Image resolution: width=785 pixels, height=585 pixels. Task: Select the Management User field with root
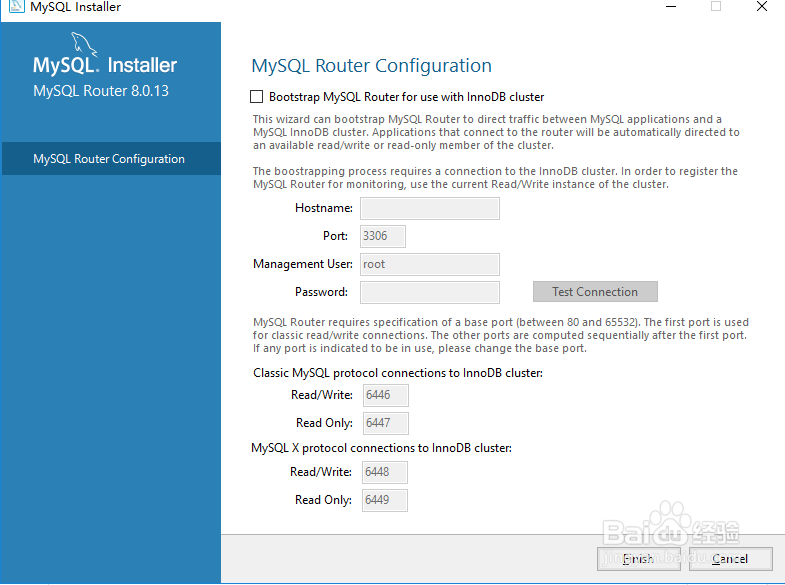(x=430, y=264)
